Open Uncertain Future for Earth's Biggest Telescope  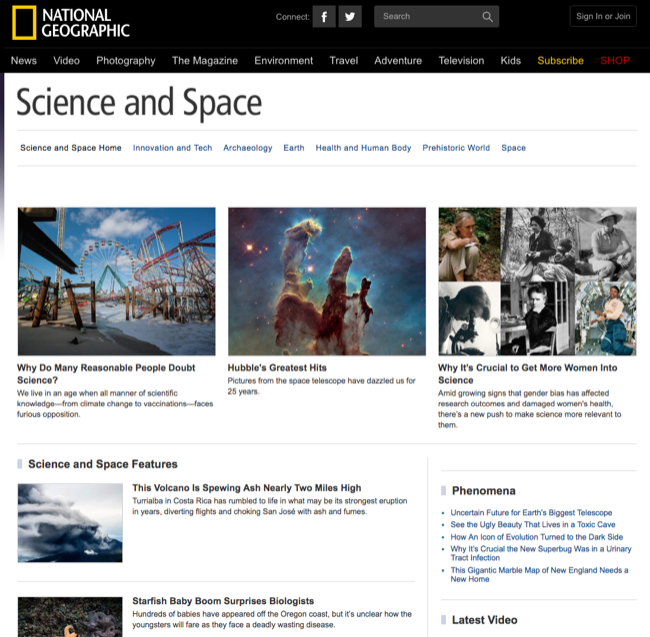[531, 513]
